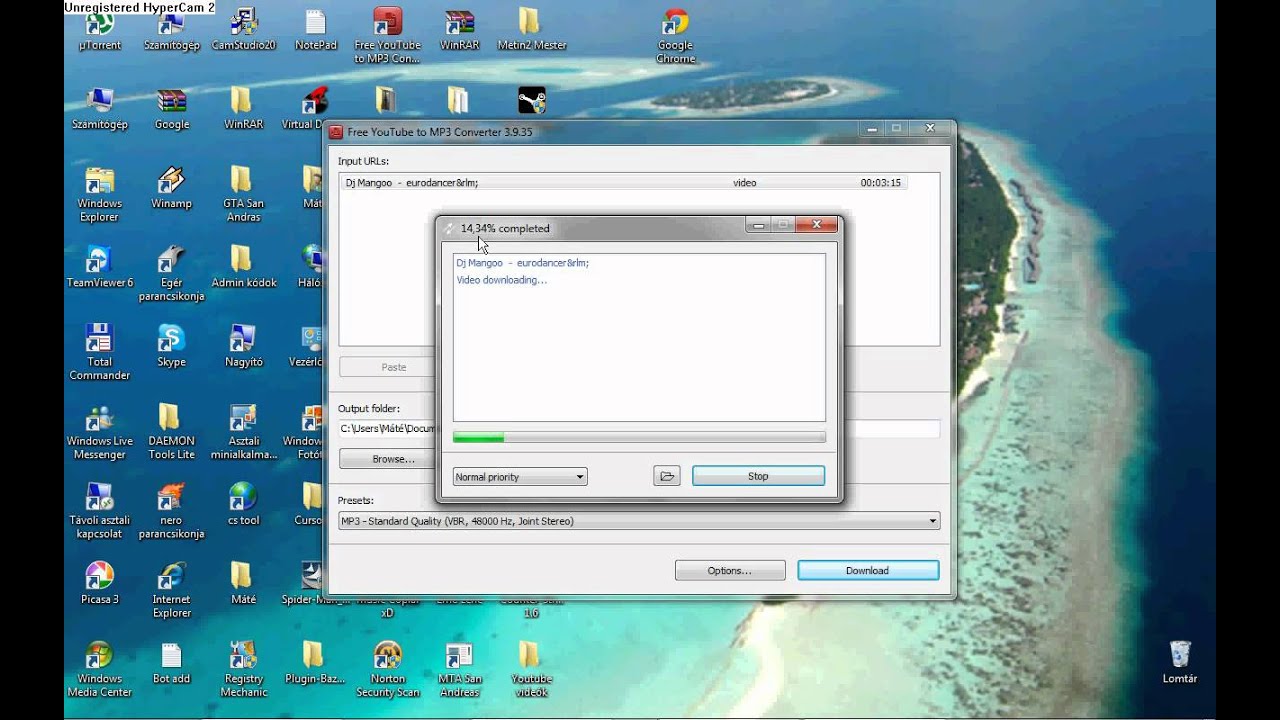1280x720 pixels.
Task: Open the Bot add text file
Action: click(x=171, y=662)
